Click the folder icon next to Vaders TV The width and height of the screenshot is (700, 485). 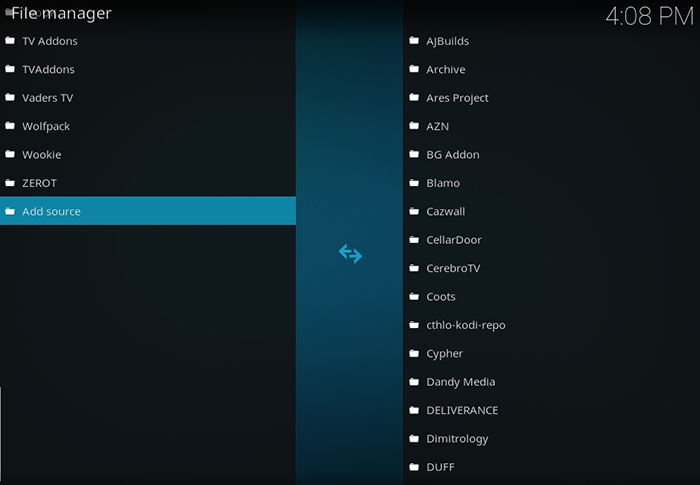tap(10, 97)
